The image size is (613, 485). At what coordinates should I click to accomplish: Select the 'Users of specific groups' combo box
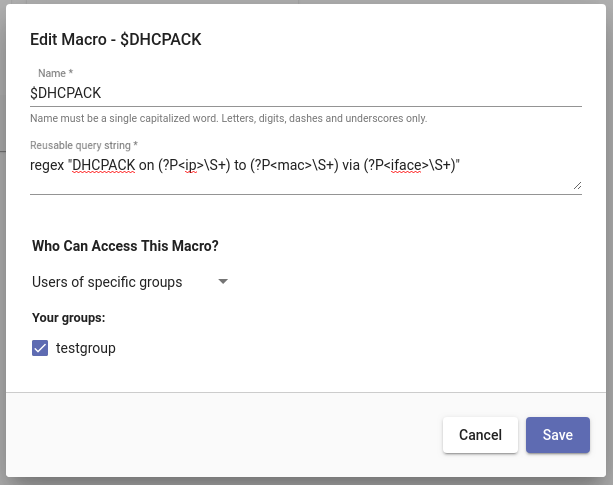click(130, 282)
